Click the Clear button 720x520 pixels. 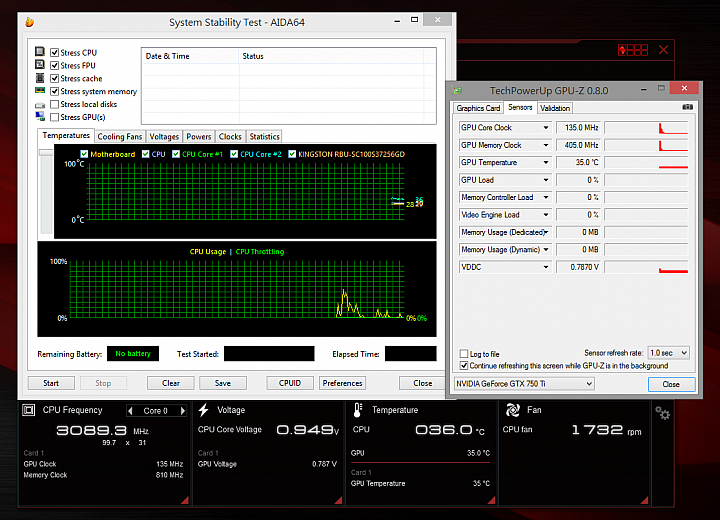tap(171, 383)
